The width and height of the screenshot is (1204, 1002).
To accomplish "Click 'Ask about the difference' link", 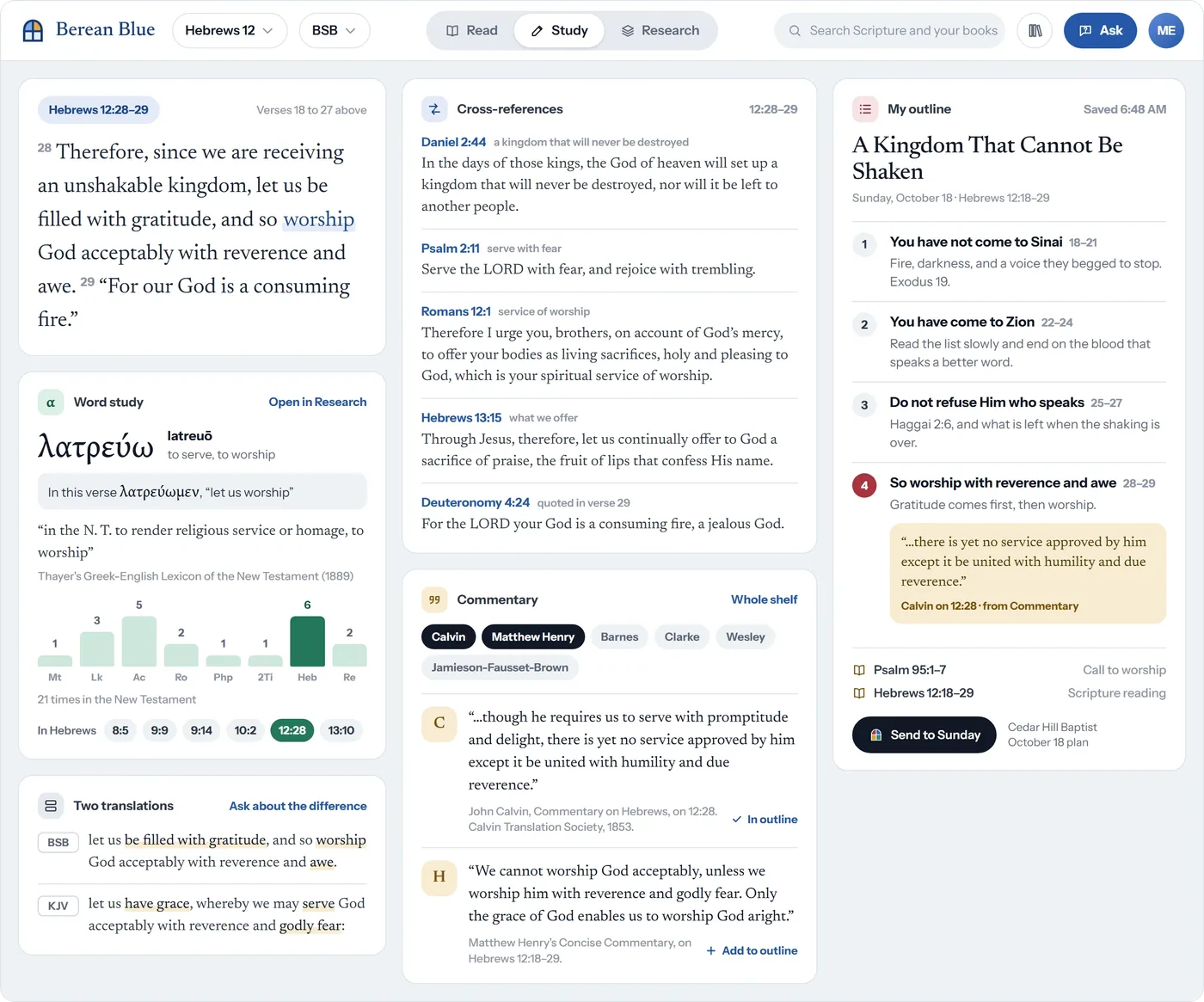I will [298, 806].
